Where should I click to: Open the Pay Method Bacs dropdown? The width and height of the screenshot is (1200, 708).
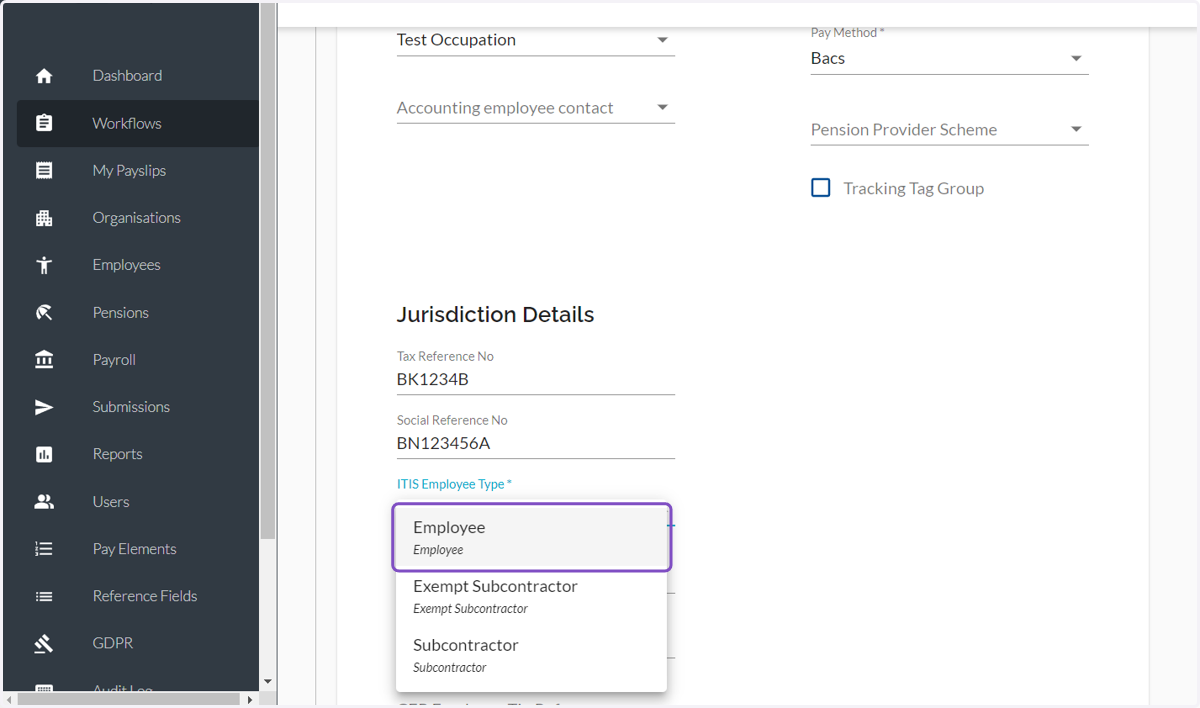[949, 58]
